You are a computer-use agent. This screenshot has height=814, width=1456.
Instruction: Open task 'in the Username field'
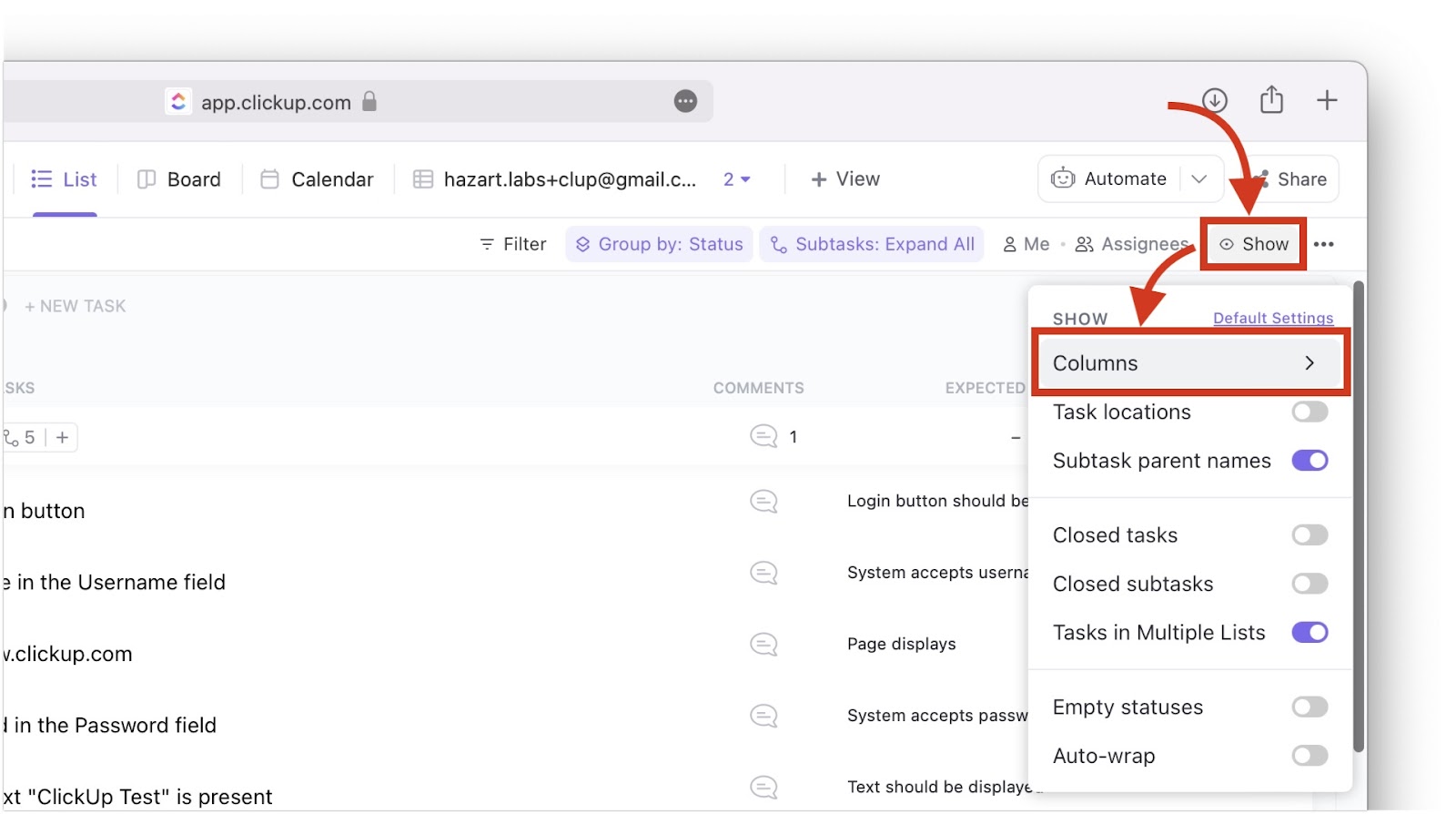(115, 583)
